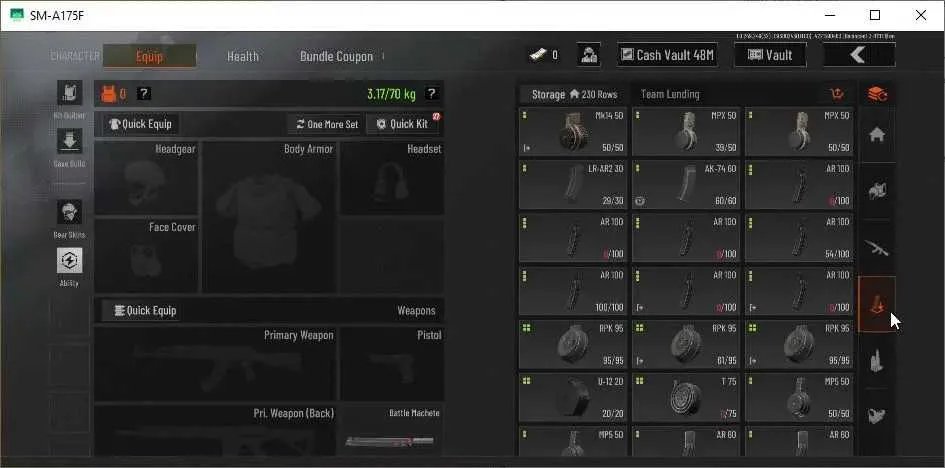Select the empty Face Cover slot
This screenshot has width=945, height=468.
pyautogui.click(x=146, y=256)
